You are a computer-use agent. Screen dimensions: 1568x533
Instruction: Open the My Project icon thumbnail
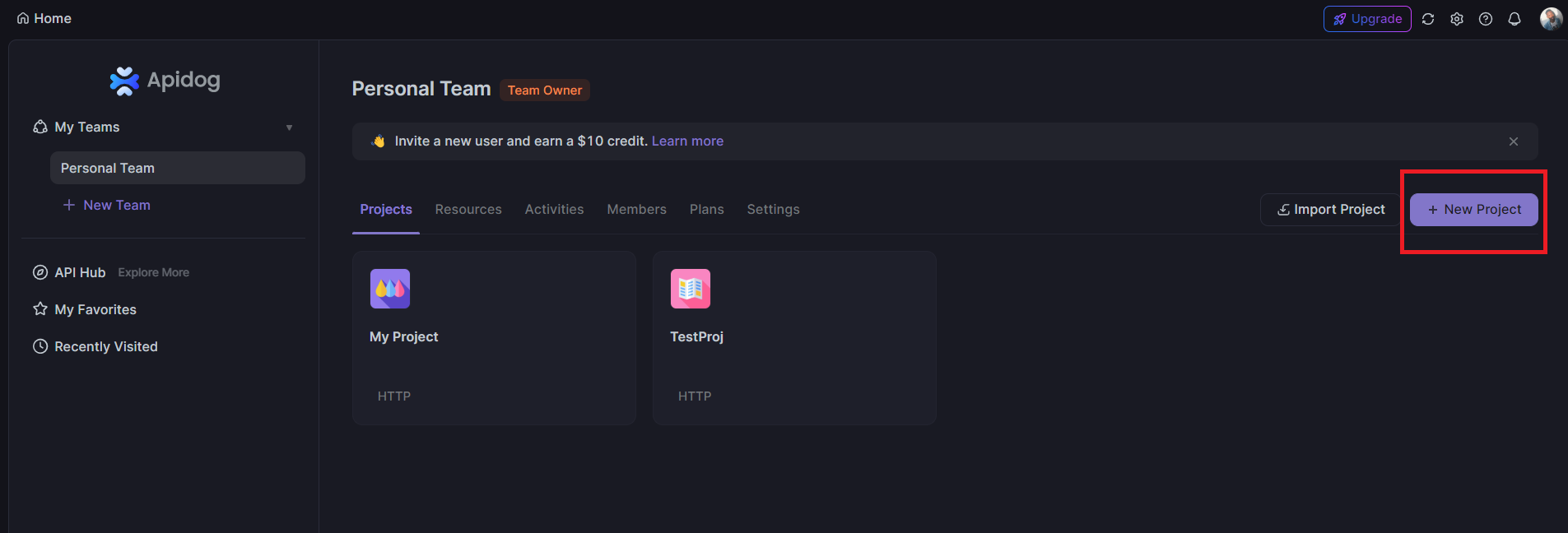(390, 289)
